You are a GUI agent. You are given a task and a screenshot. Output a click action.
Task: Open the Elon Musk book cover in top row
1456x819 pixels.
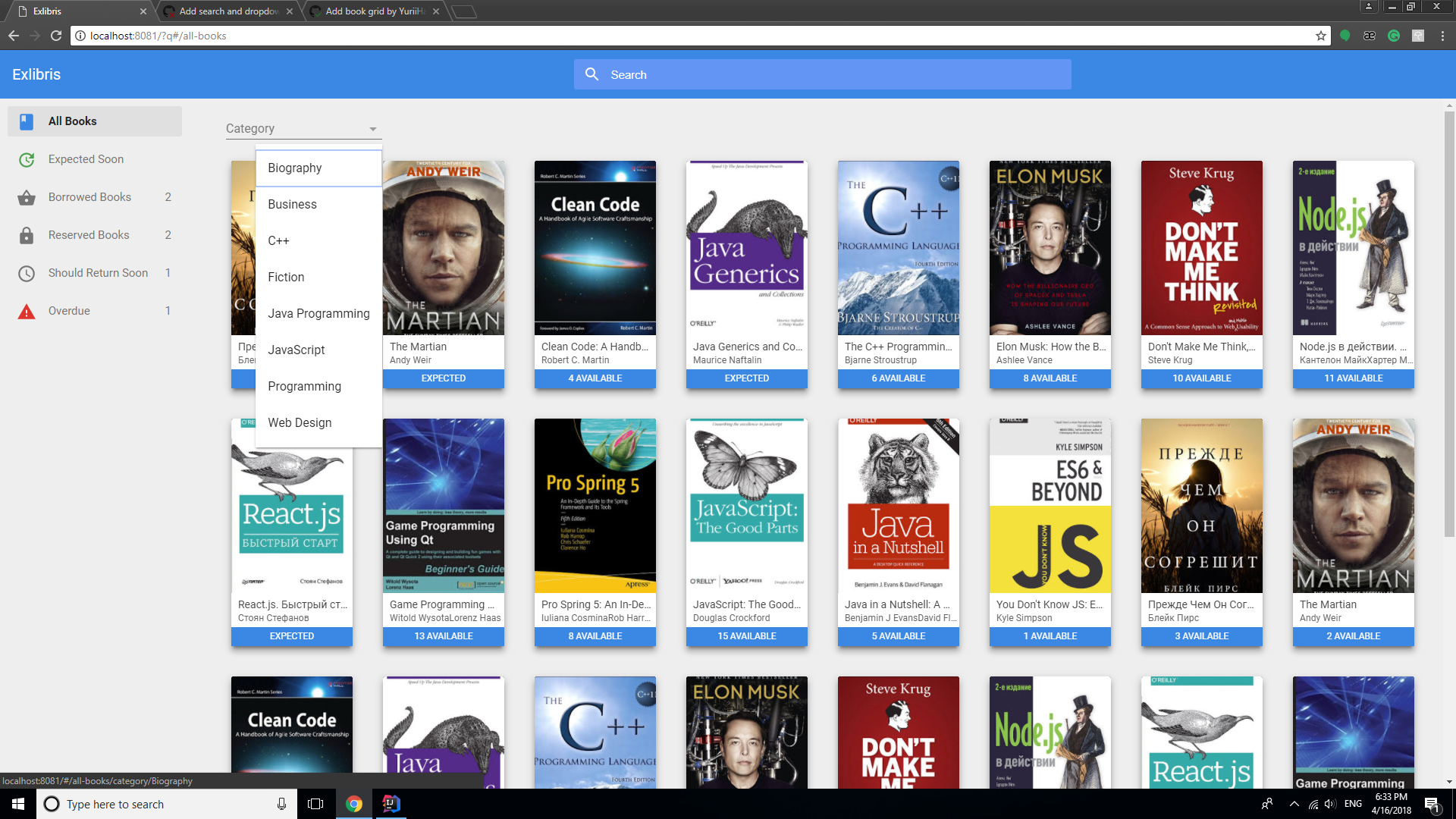click(x=1050, y=248)
